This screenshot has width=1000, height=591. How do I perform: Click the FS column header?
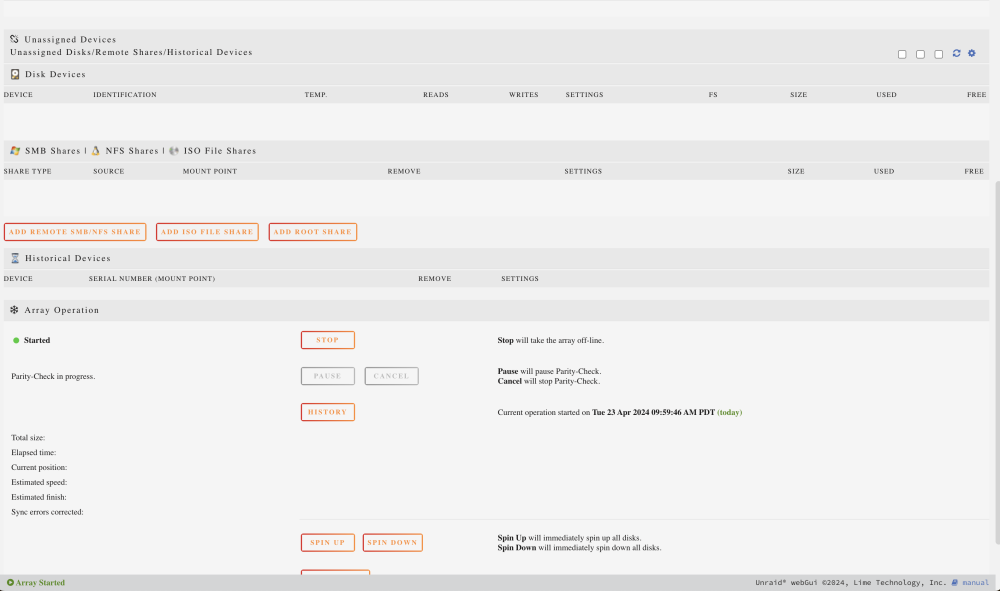(713, 94)
